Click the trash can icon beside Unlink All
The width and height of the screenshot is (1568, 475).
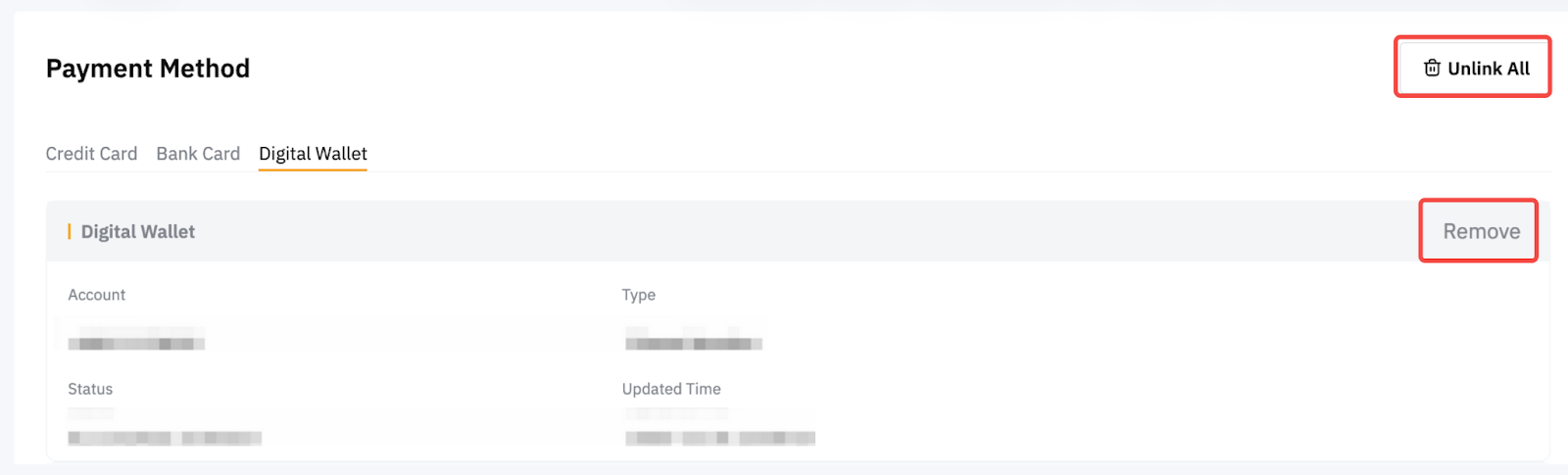click(1432, 68)
